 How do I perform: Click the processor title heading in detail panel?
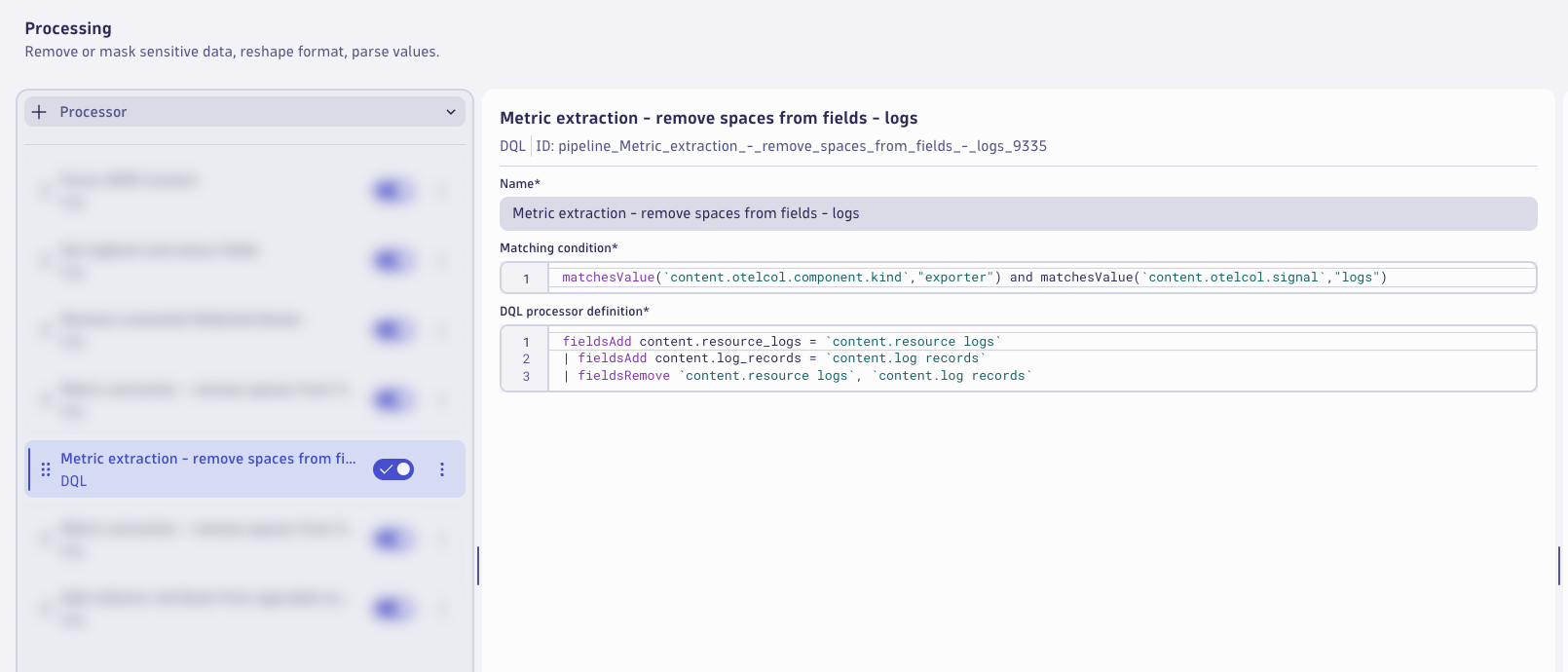708,118
